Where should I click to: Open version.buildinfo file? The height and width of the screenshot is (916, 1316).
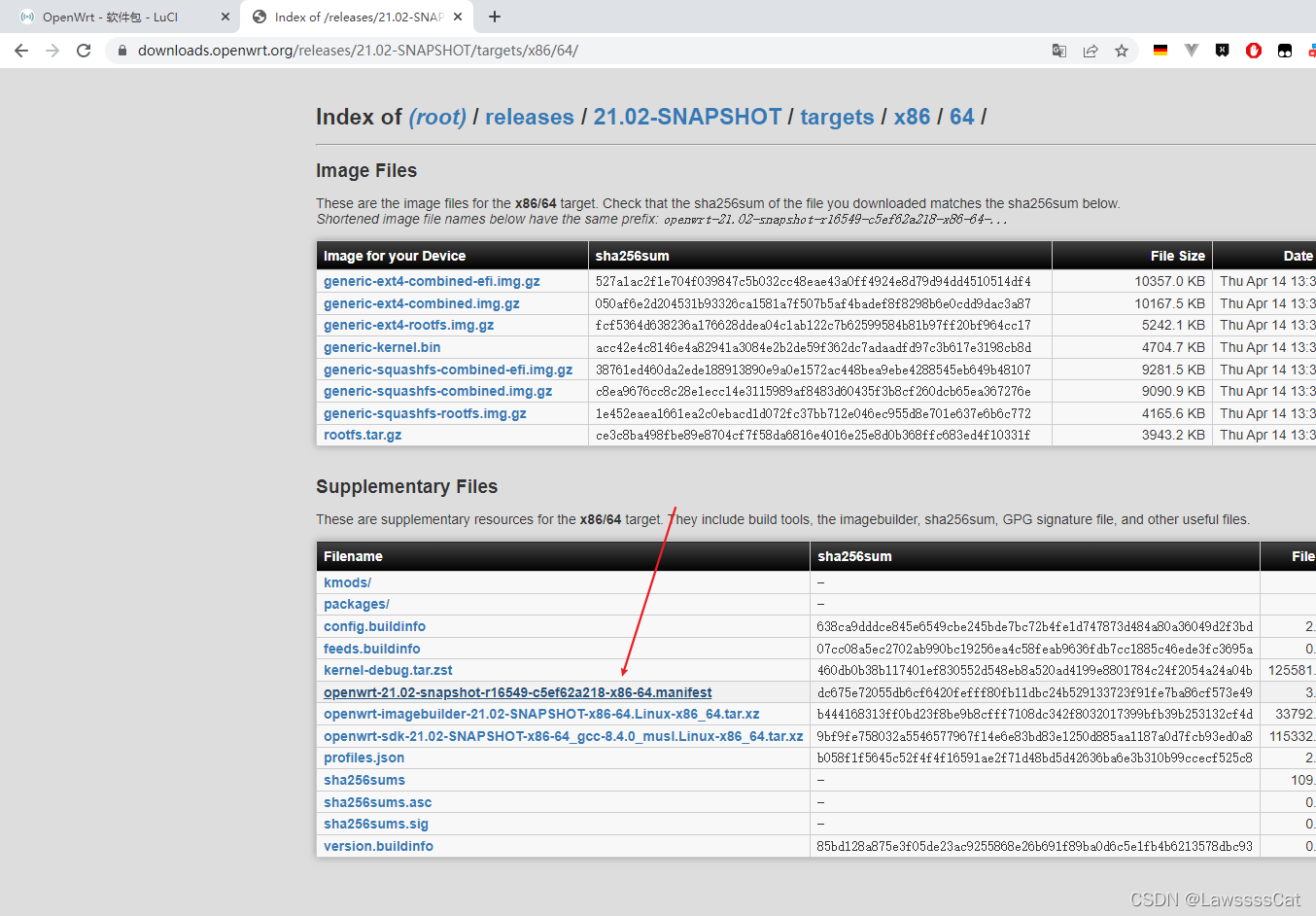point(378,846)
